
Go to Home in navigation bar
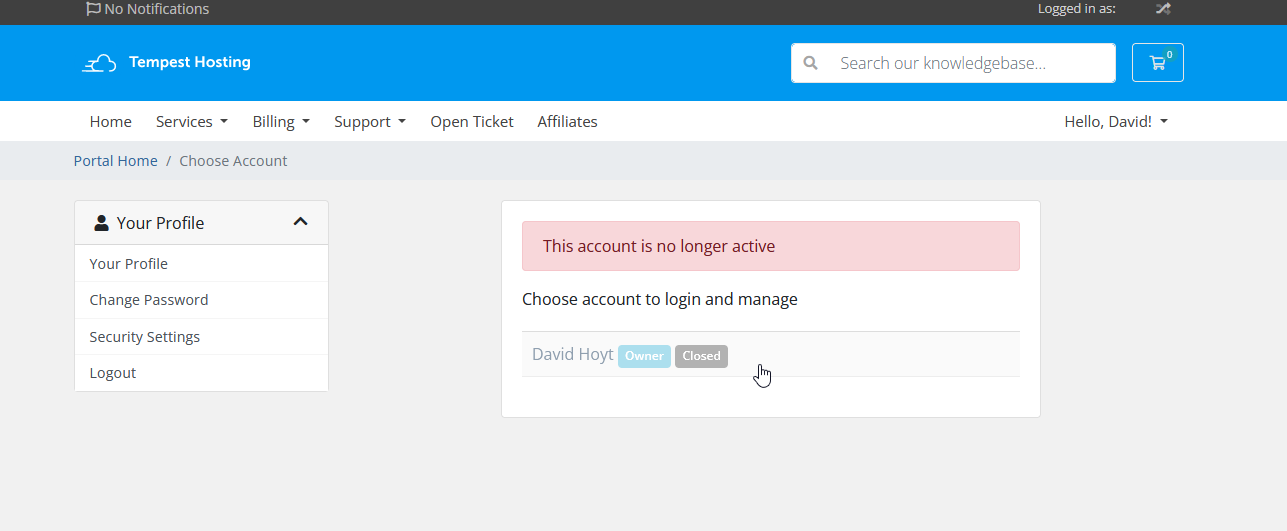click(110, 122)
